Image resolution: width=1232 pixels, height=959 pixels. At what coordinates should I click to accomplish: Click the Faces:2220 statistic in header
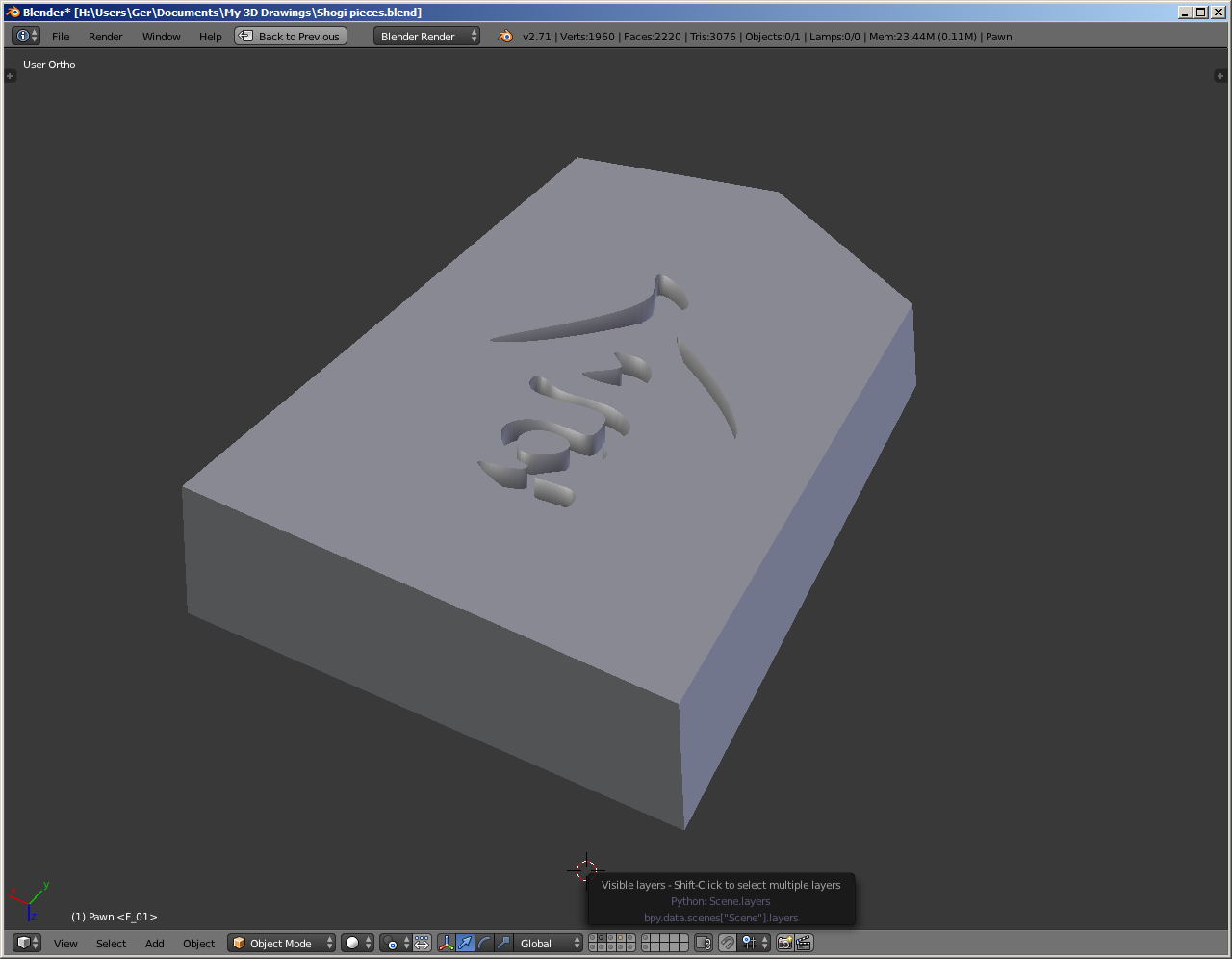point(652,37)
